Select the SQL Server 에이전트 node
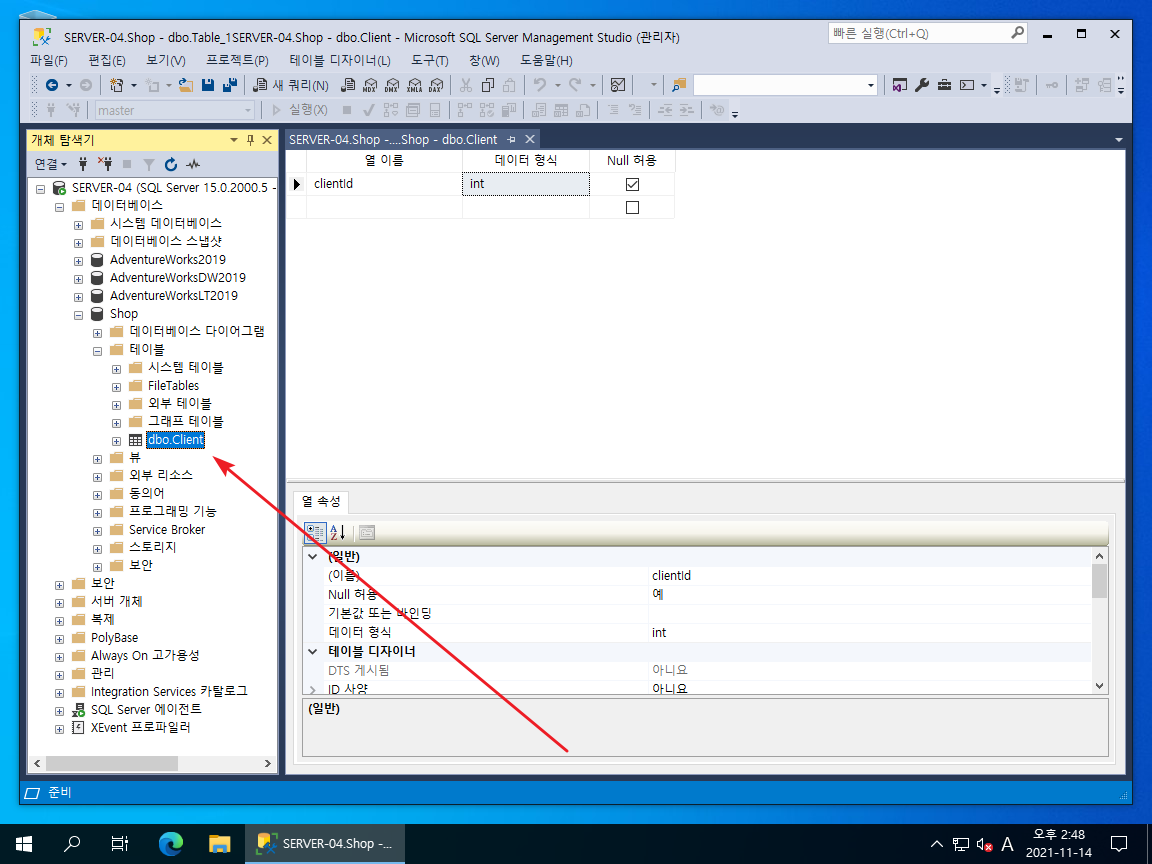Image resolution: width=1152 pixels, height=864 pixels. coord(145,710)
